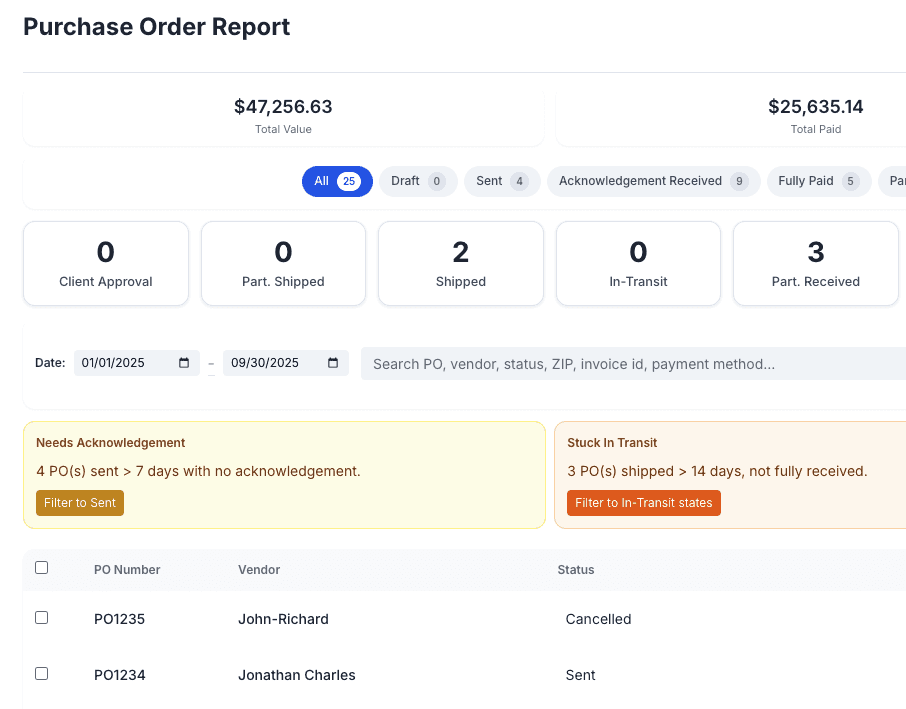
Task: Click the Cancelled status cell
Action: pos(598,619)
